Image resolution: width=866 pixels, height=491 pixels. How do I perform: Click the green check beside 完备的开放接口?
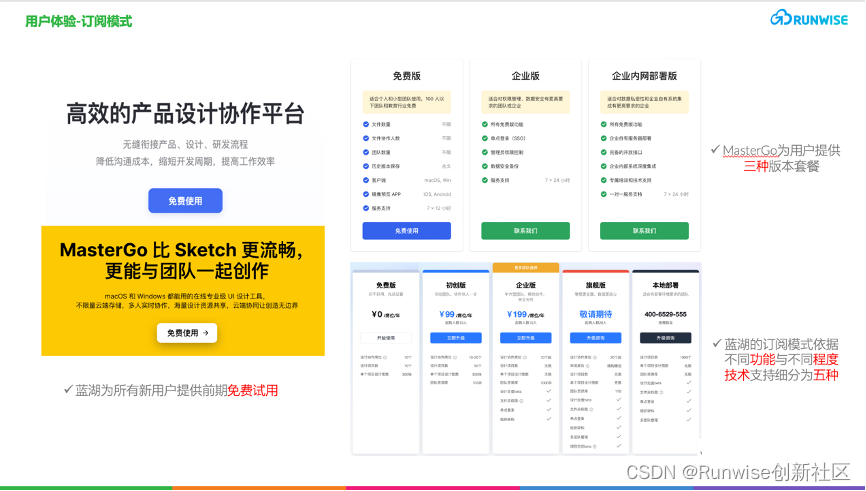pyautogui.click(x=604, y=152)
